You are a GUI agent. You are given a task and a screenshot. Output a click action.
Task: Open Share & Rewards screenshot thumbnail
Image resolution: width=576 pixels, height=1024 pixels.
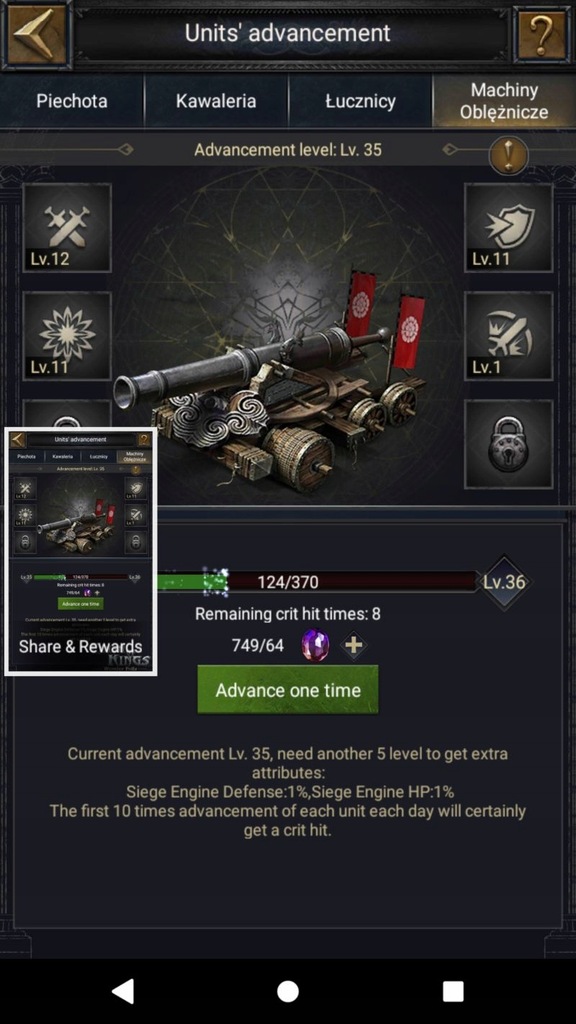pyautogui.click(x=80, y=552)
